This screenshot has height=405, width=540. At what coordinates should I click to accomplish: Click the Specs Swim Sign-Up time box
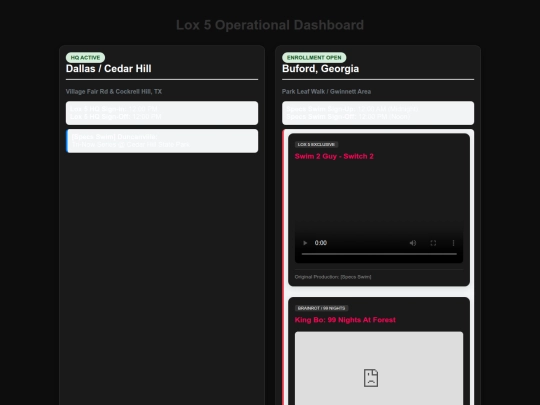pos(378,113)
